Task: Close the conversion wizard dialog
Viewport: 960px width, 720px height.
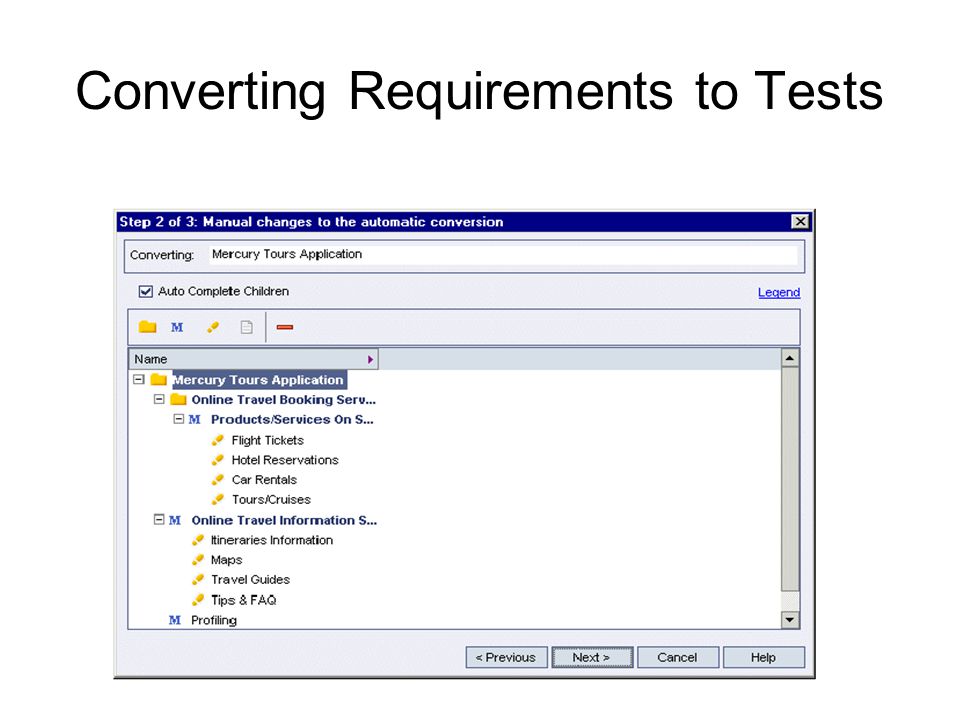Action: (800, 222)
